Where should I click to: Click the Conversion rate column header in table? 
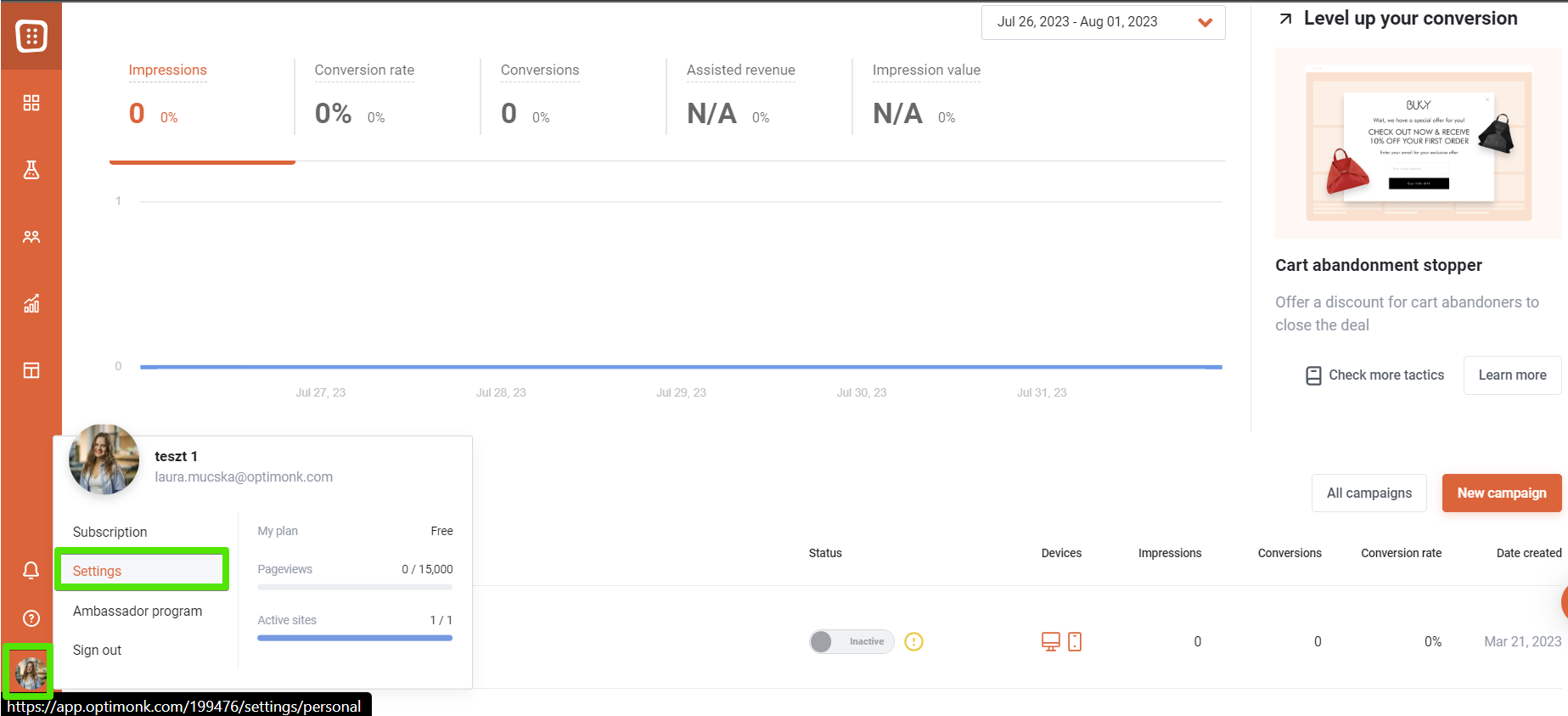click(1401, 553)
